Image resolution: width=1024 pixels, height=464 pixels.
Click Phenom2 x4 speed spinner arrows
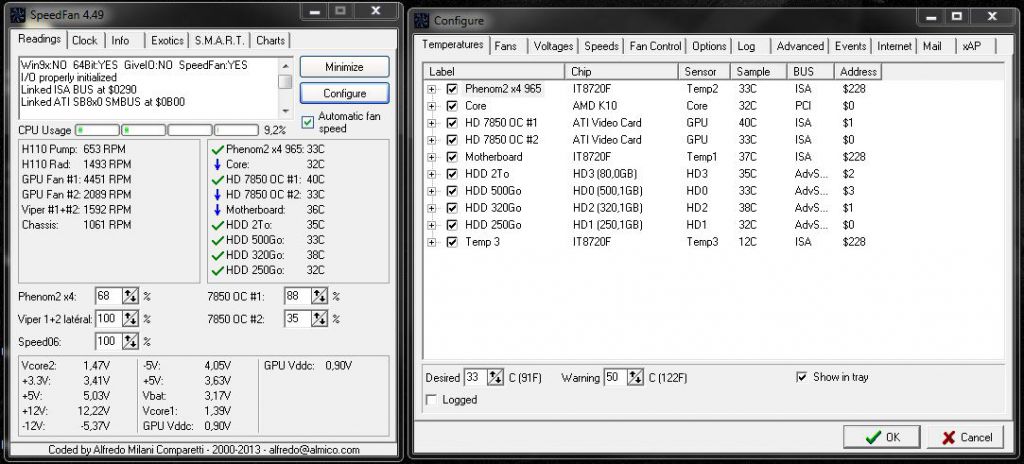click(131, 296)
